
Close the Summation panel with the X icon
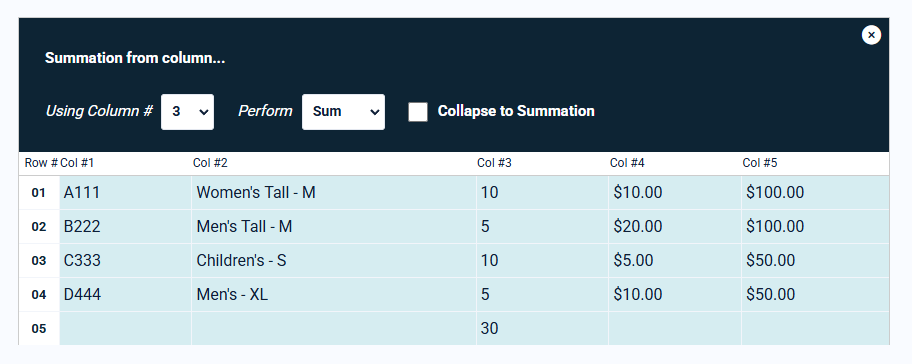pyautogui.click(x=871, y=35)
